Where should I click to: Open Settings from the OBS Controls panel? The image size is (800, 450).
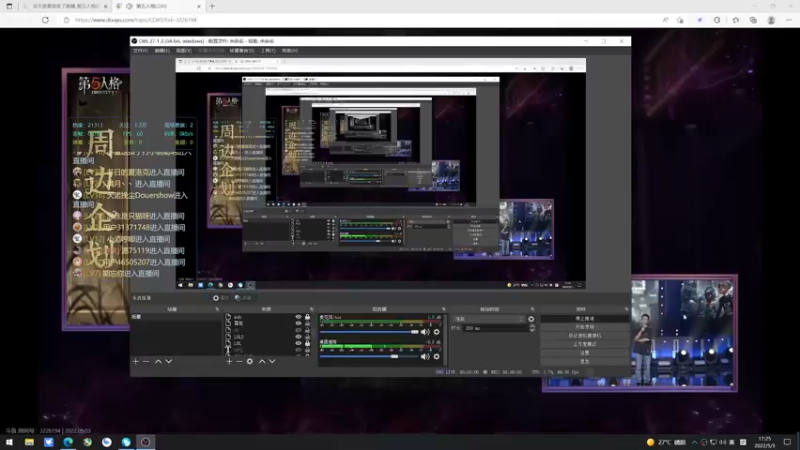pyautogui.click(x=585, y=353)
